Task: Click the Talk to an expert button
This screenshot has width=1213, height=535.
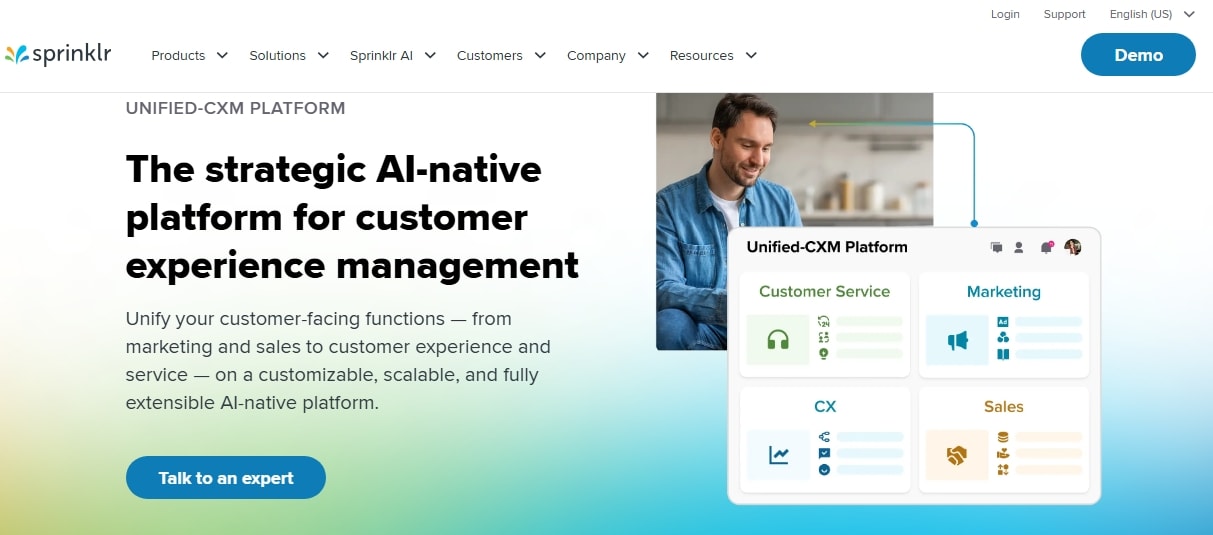Action: pyautogui.click(x=226, y=478)
